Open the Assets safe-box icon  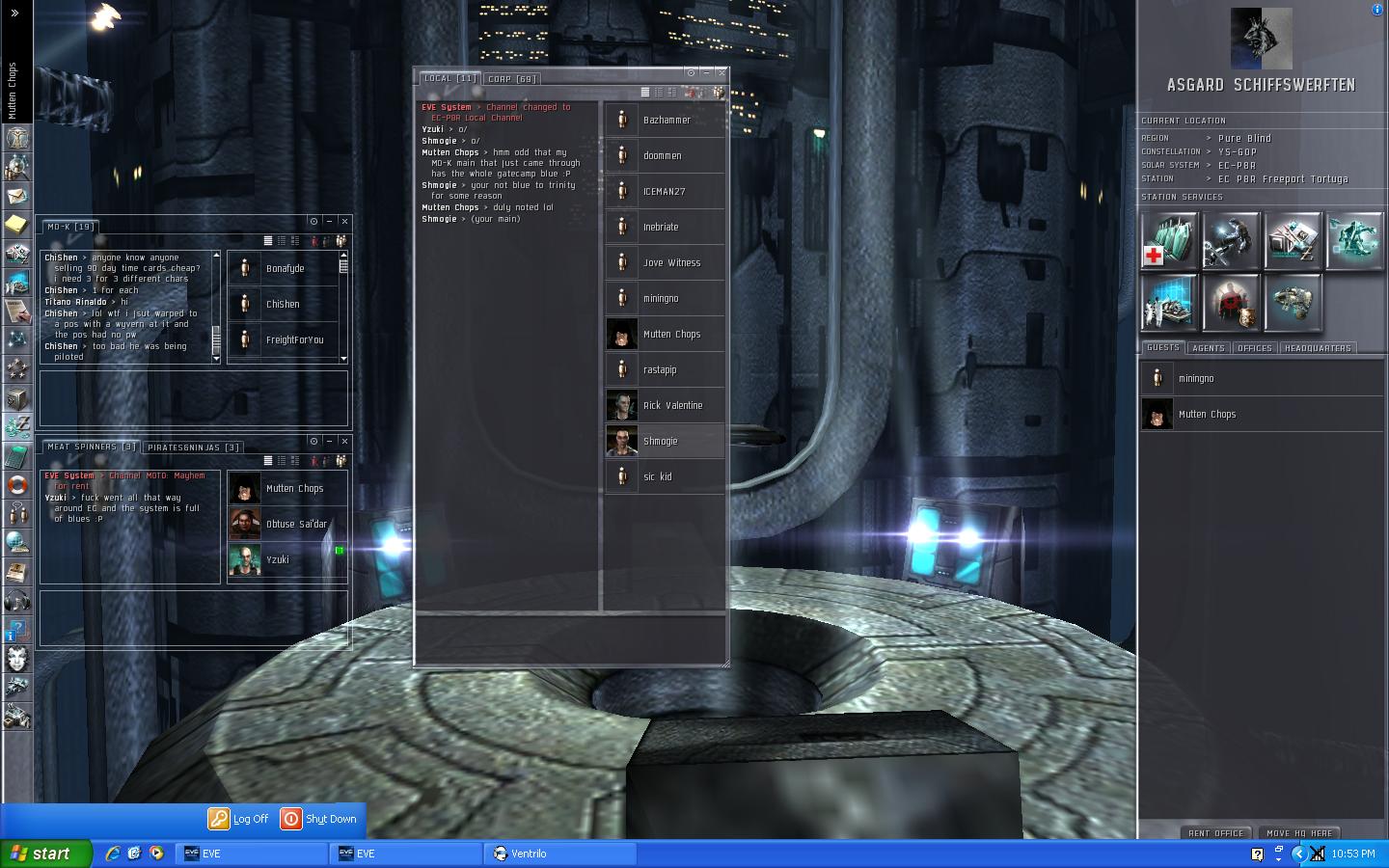pos(17,397)
